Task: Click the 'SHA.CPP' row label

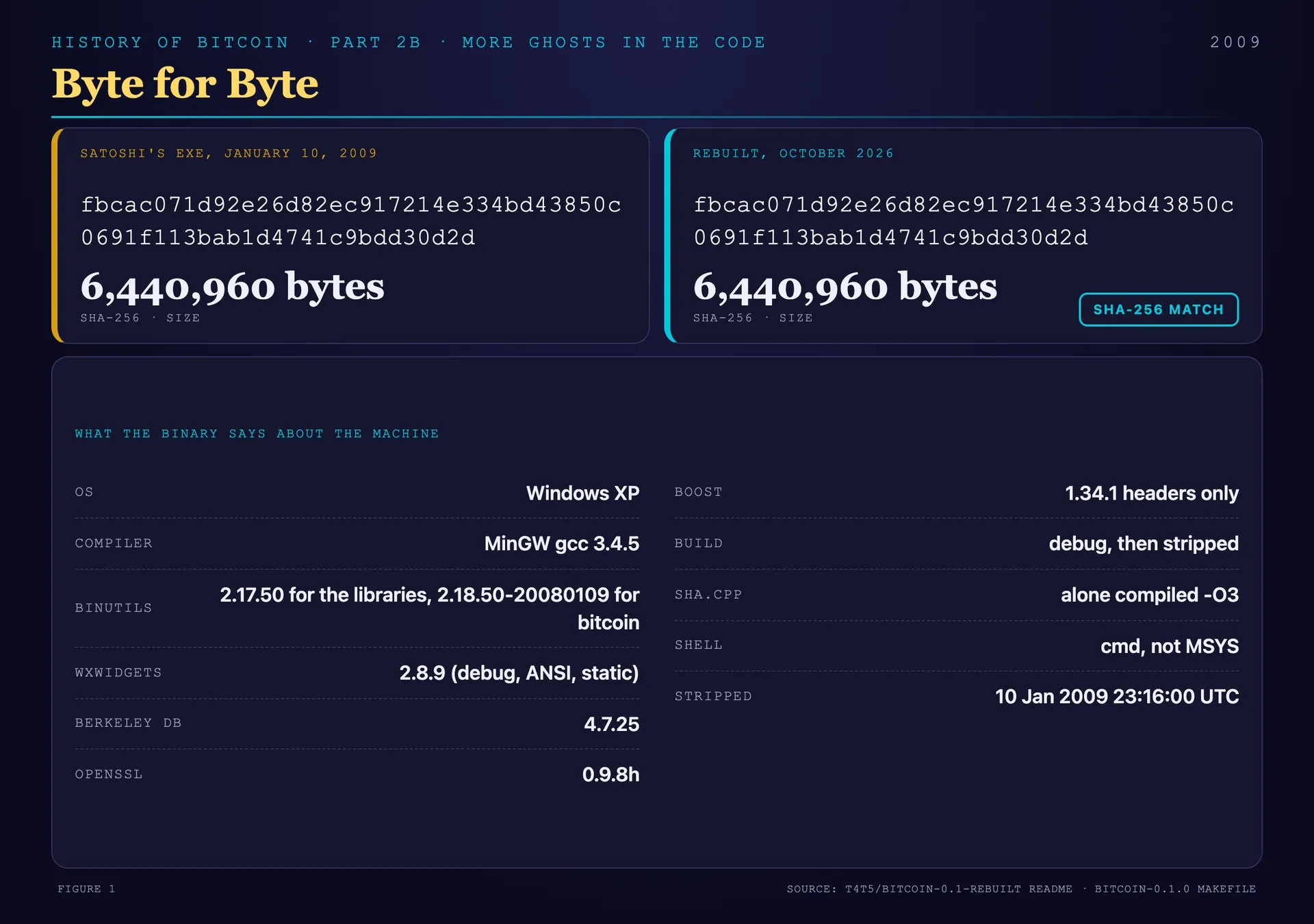Action: [x=708, y=595]
